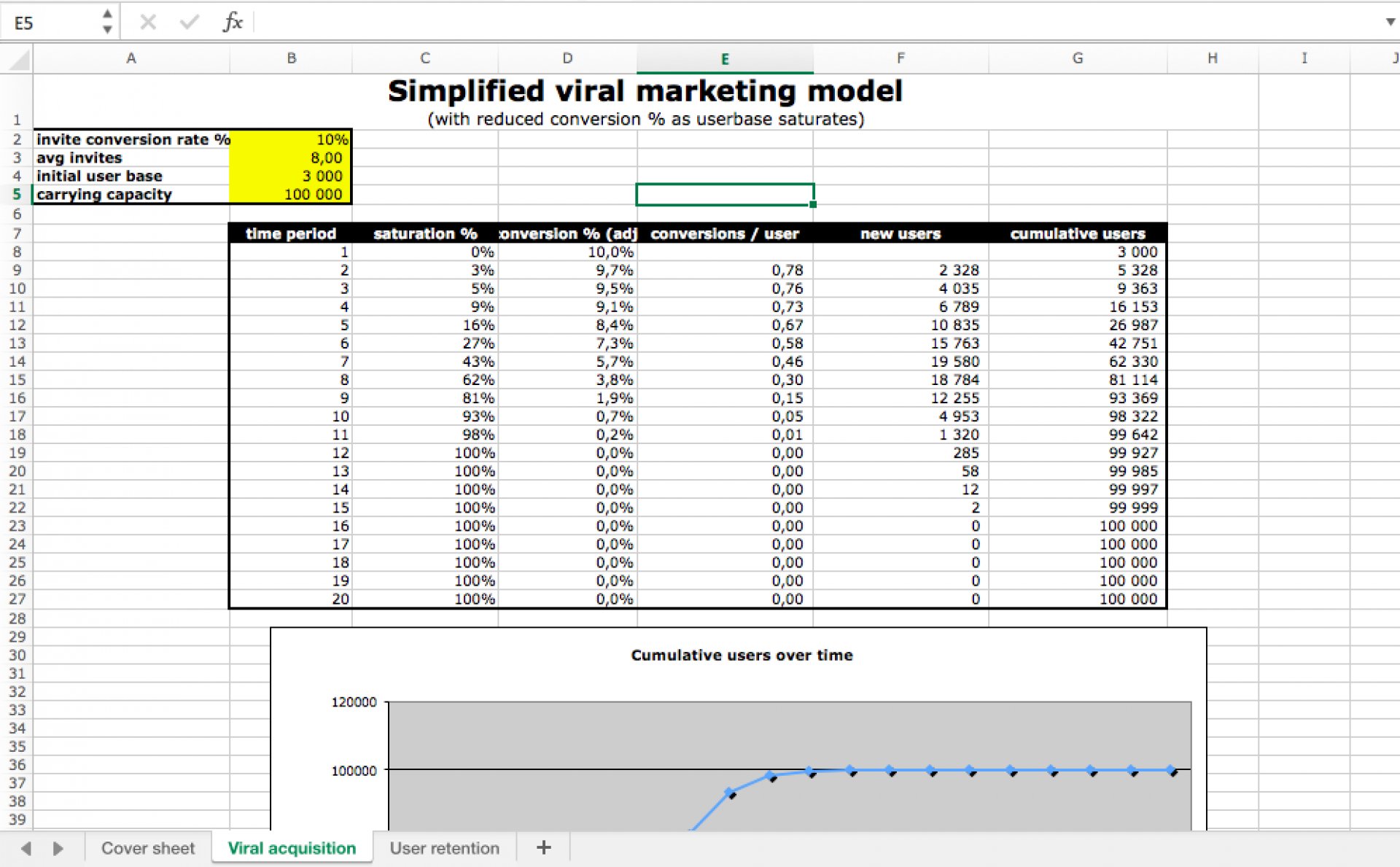1400x867 pixels.
Task: Click the chart axis label 100000
Action: coord(354,771)
